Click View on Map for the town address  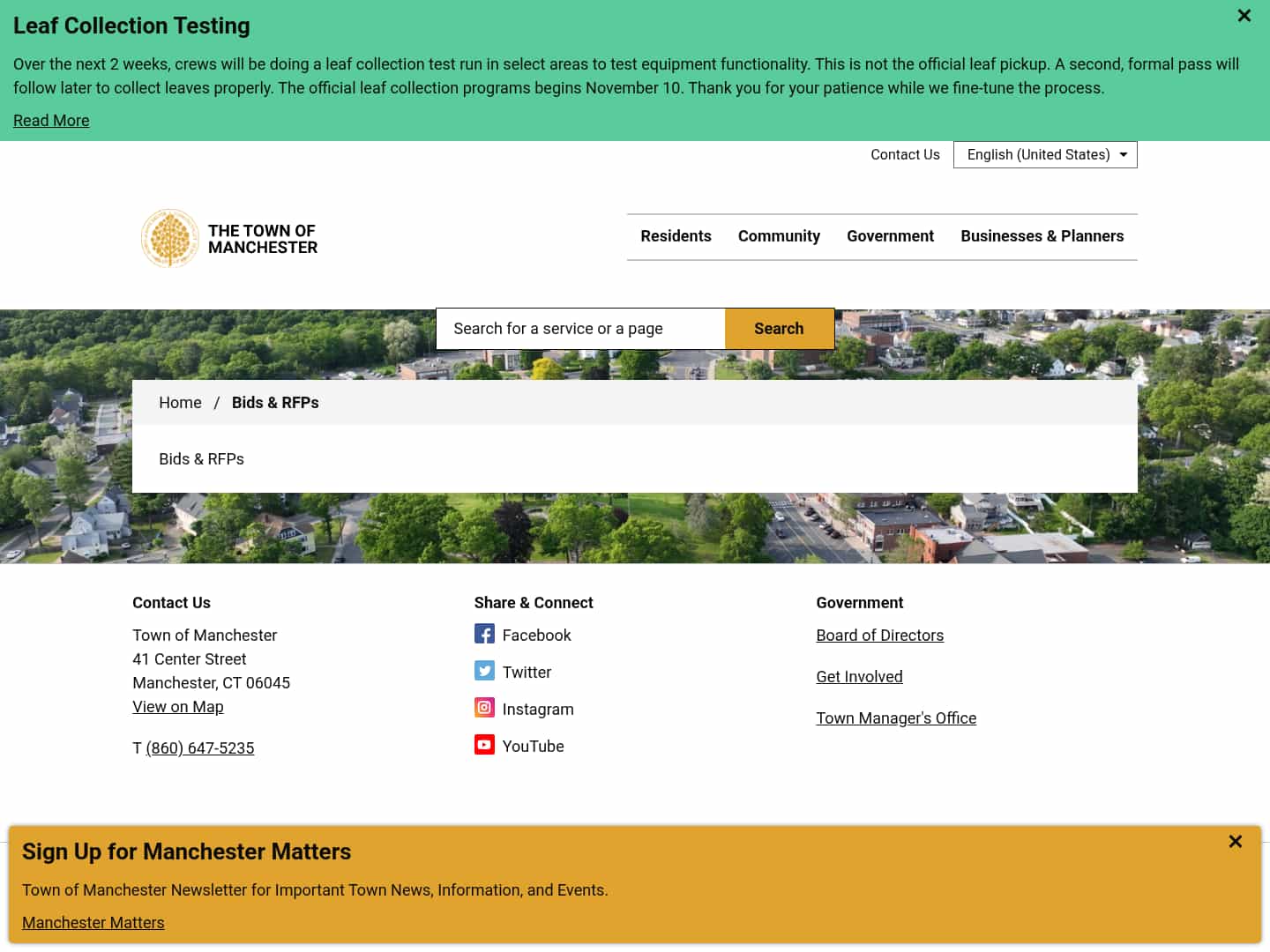click(177, 706)
